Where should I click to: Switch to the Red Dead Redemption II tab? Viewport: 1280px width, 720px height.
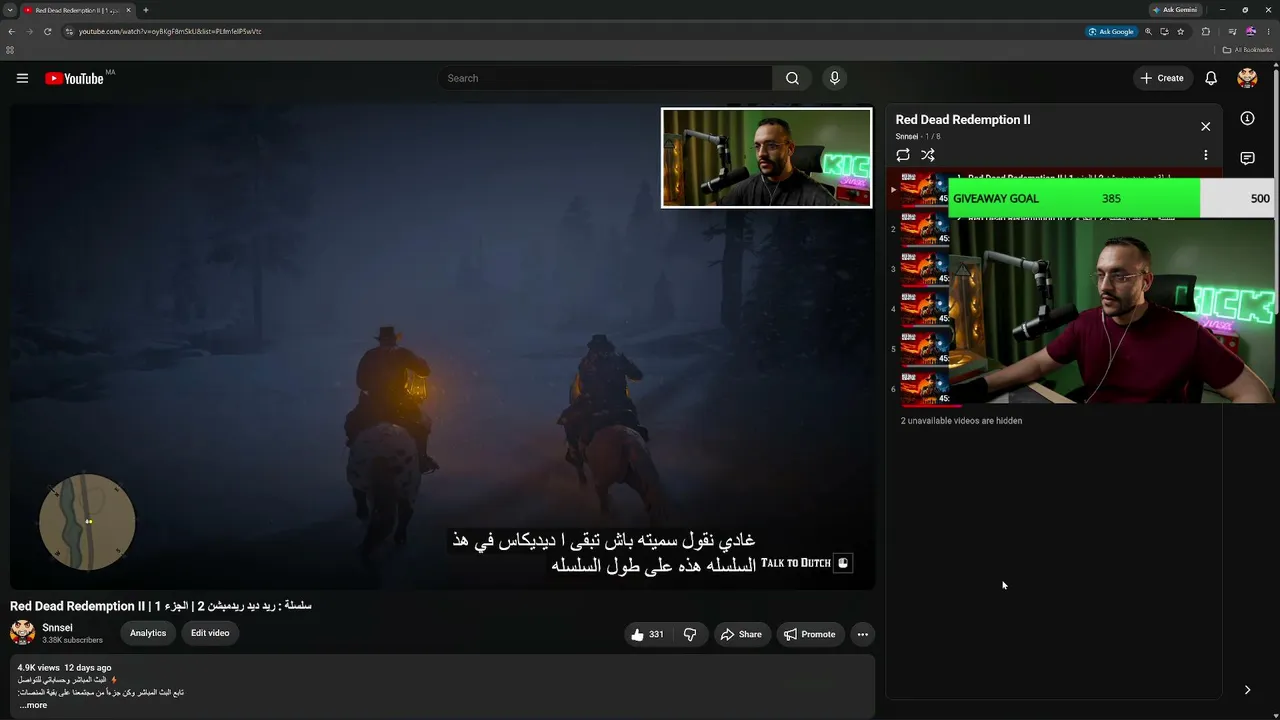[x=76, y=10]
